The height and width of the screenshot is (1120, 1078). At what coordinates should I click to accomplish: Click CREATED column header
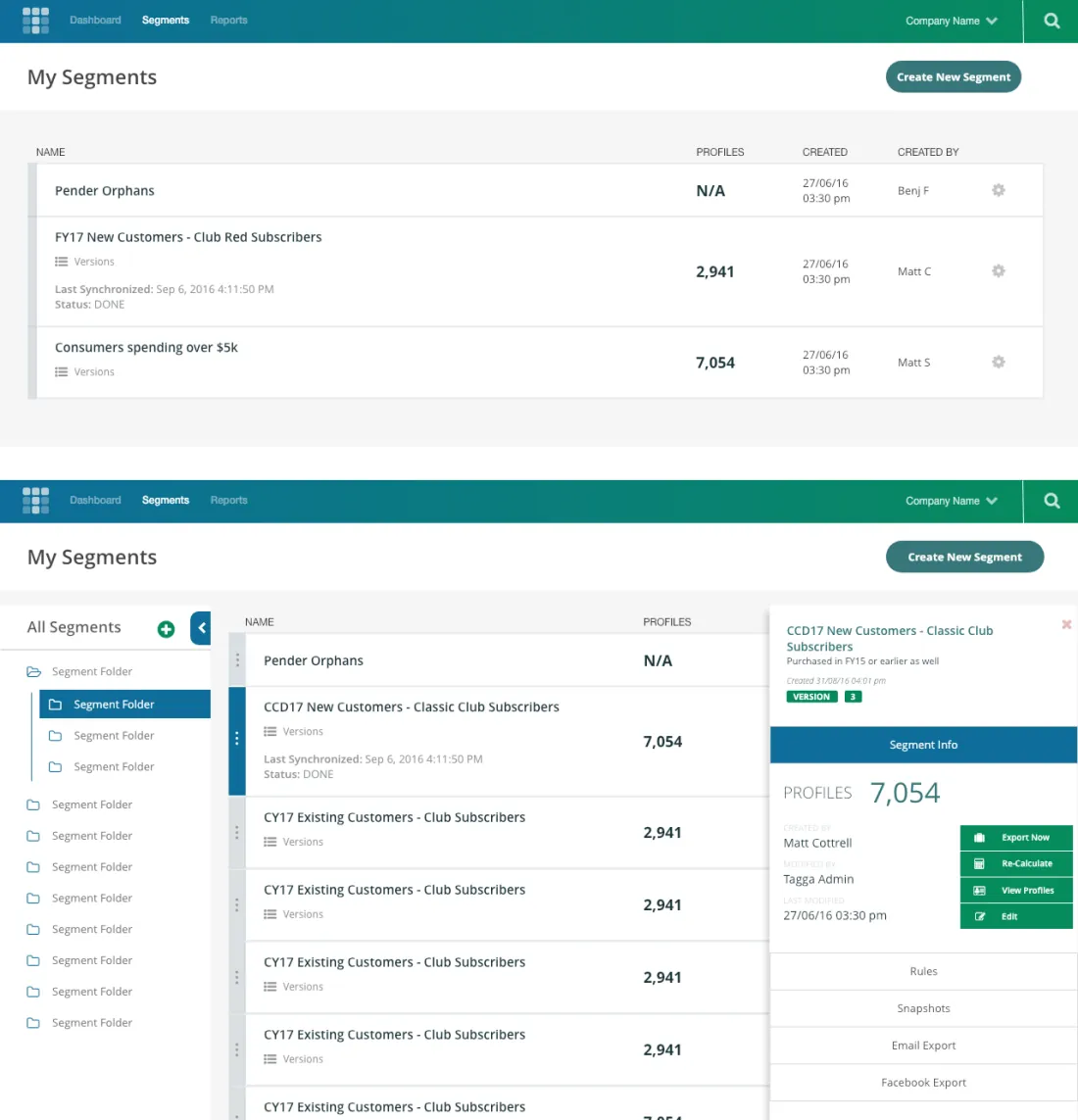click(x=824, y=152)
